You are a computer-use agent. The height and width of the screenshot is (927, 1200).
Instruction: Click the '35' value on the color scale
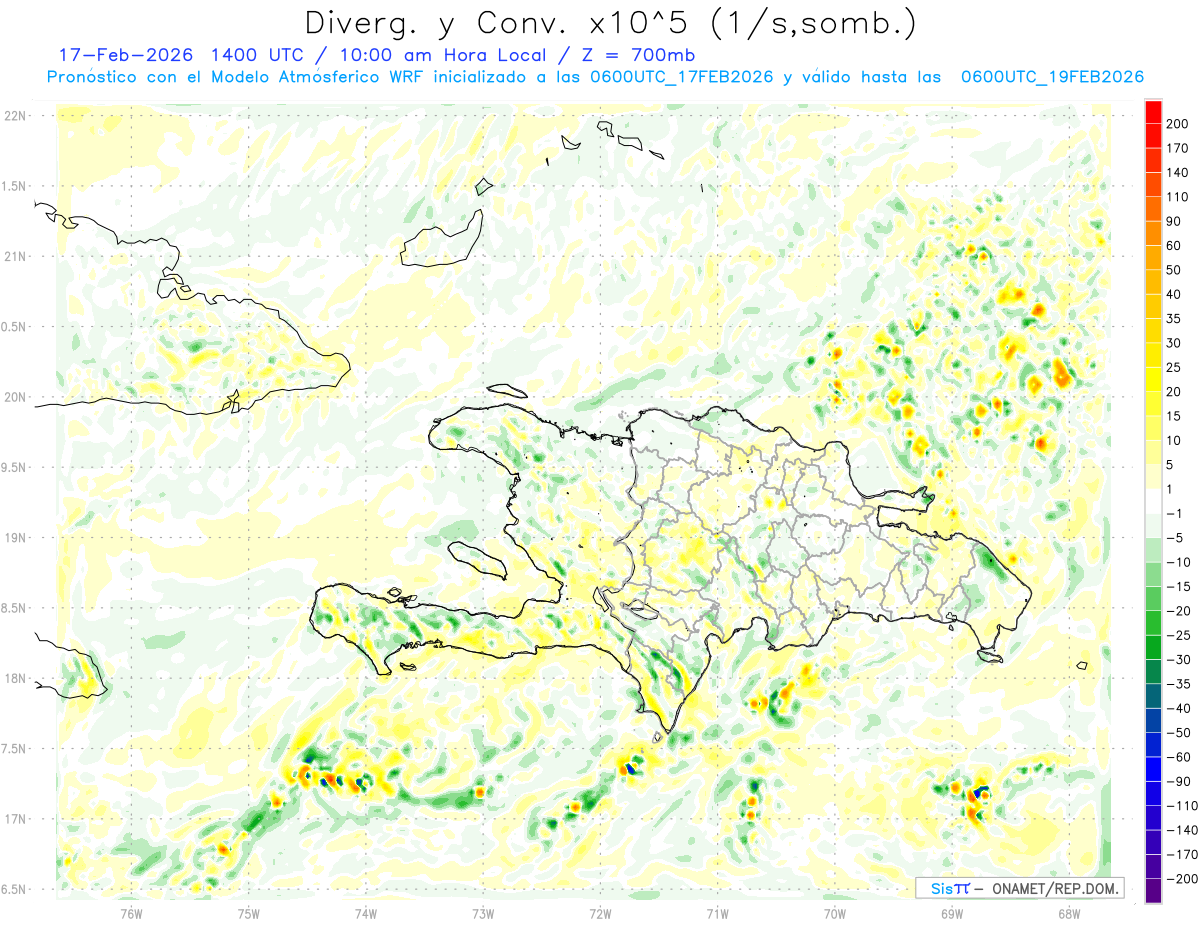click(x=1175, y=319)
